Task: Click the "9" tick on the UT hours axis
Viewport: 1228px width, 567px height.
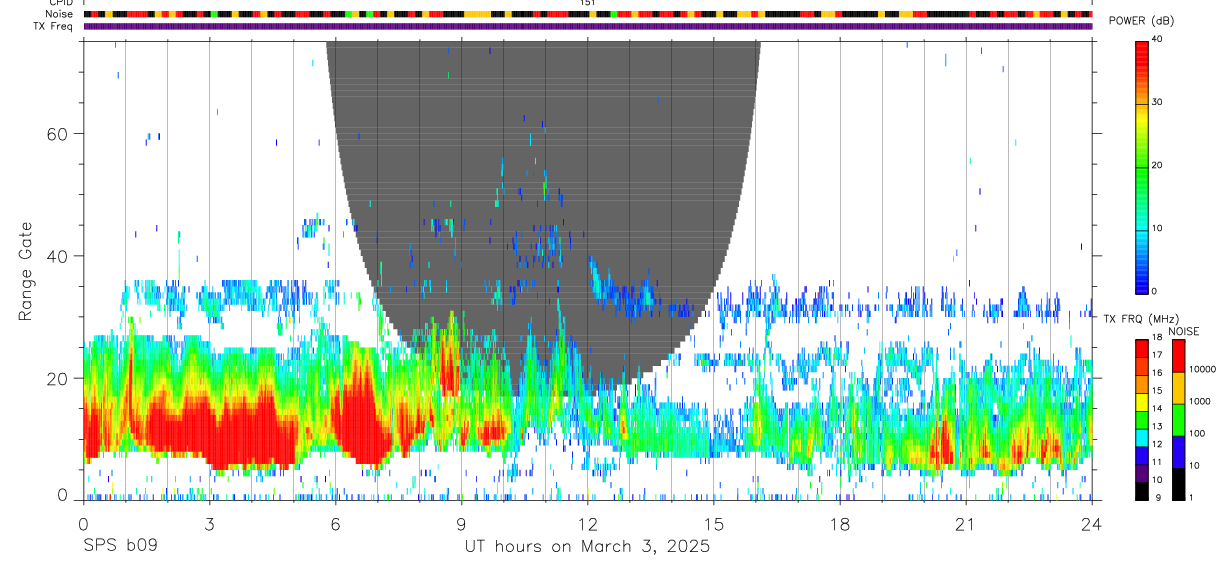Action: (461, 524)
